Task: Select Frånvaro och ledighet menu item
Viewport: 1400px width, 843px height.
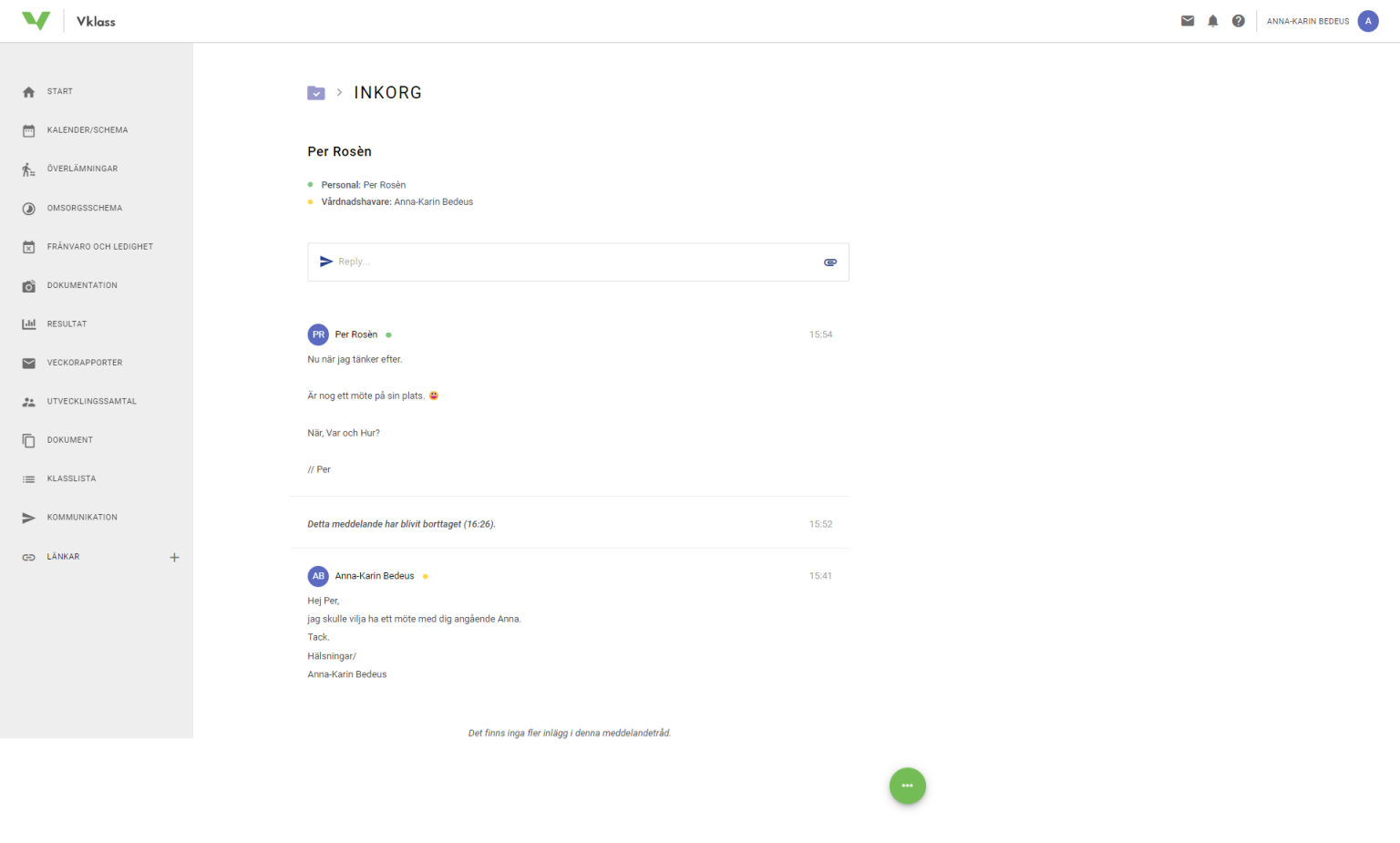Action: click(99, 247)
